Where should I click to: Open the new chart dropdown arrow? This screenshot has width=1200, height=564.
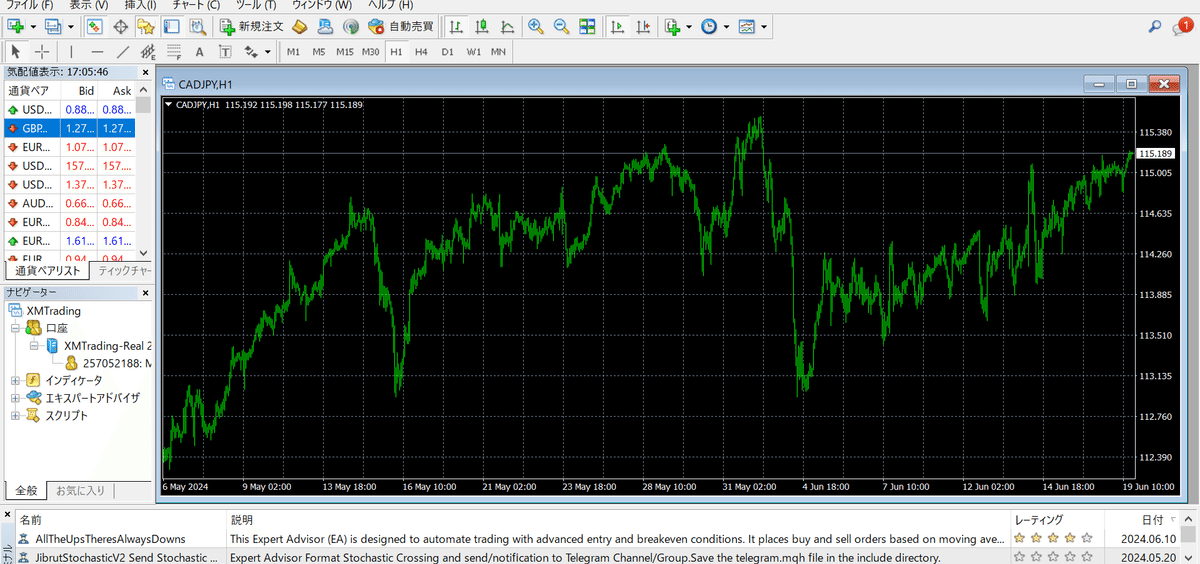(33, 26)
